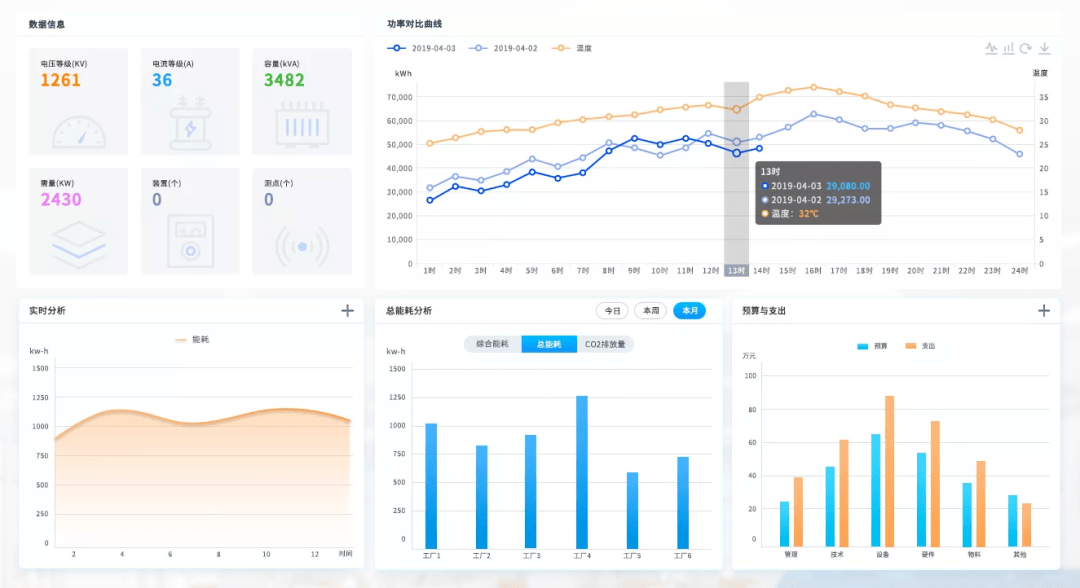Click the orange 支出 bar for 物料
This screenshot has height=588, width=1080.
coord(981,504)
